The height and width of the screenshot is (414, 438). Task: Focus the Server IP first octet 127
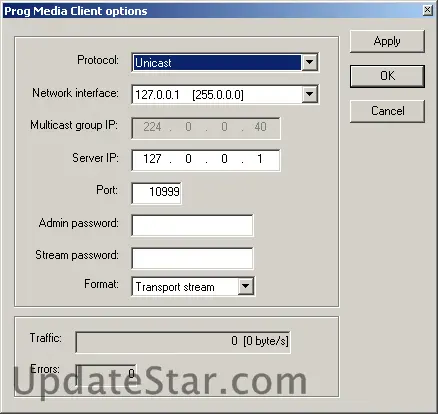tap(152, 159)
